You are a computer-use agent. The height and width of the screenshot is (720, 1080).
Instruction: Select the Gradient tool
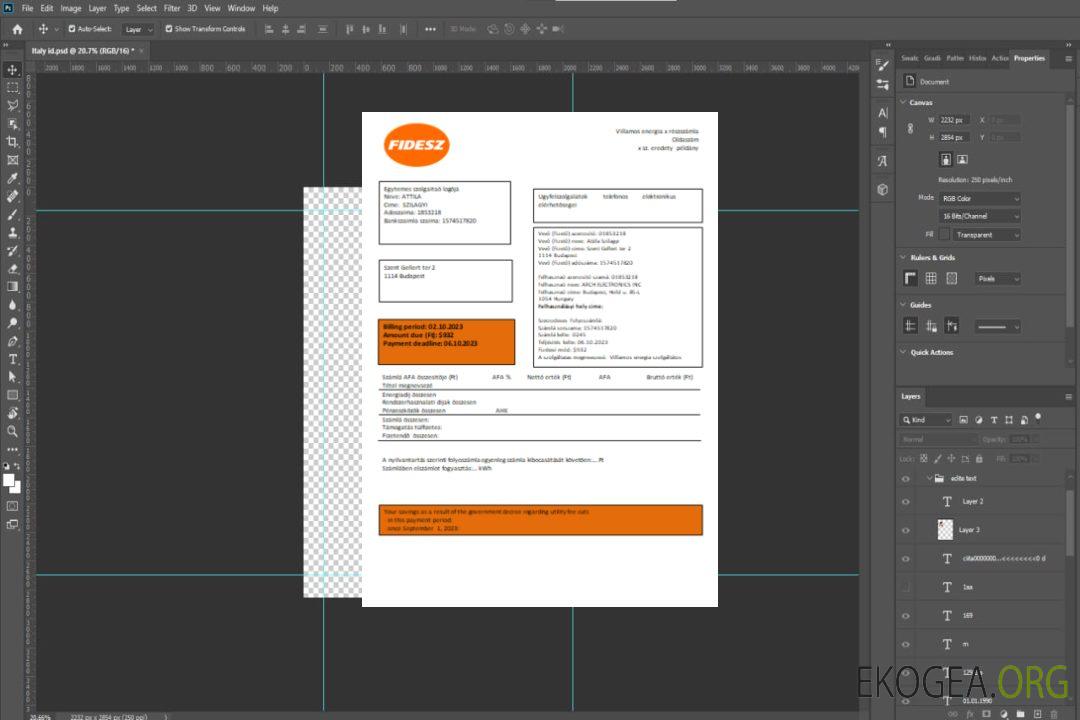pyautogui.click(x=12, y=287)
